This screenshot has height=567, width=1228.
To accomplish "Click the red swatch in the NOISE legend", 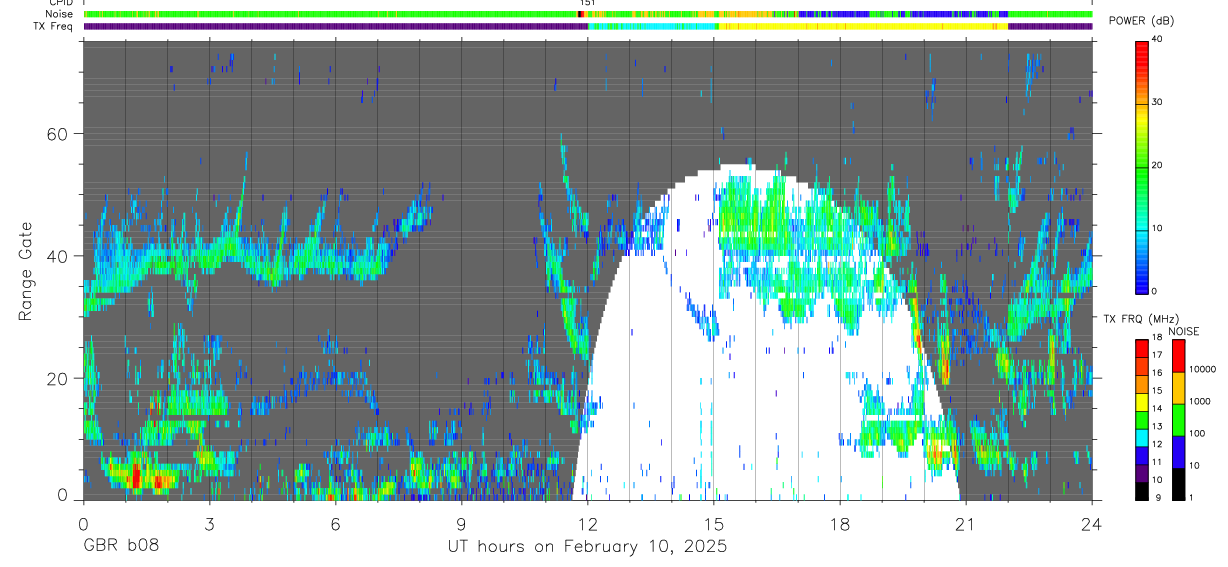I will click(x=1178, y=355).
